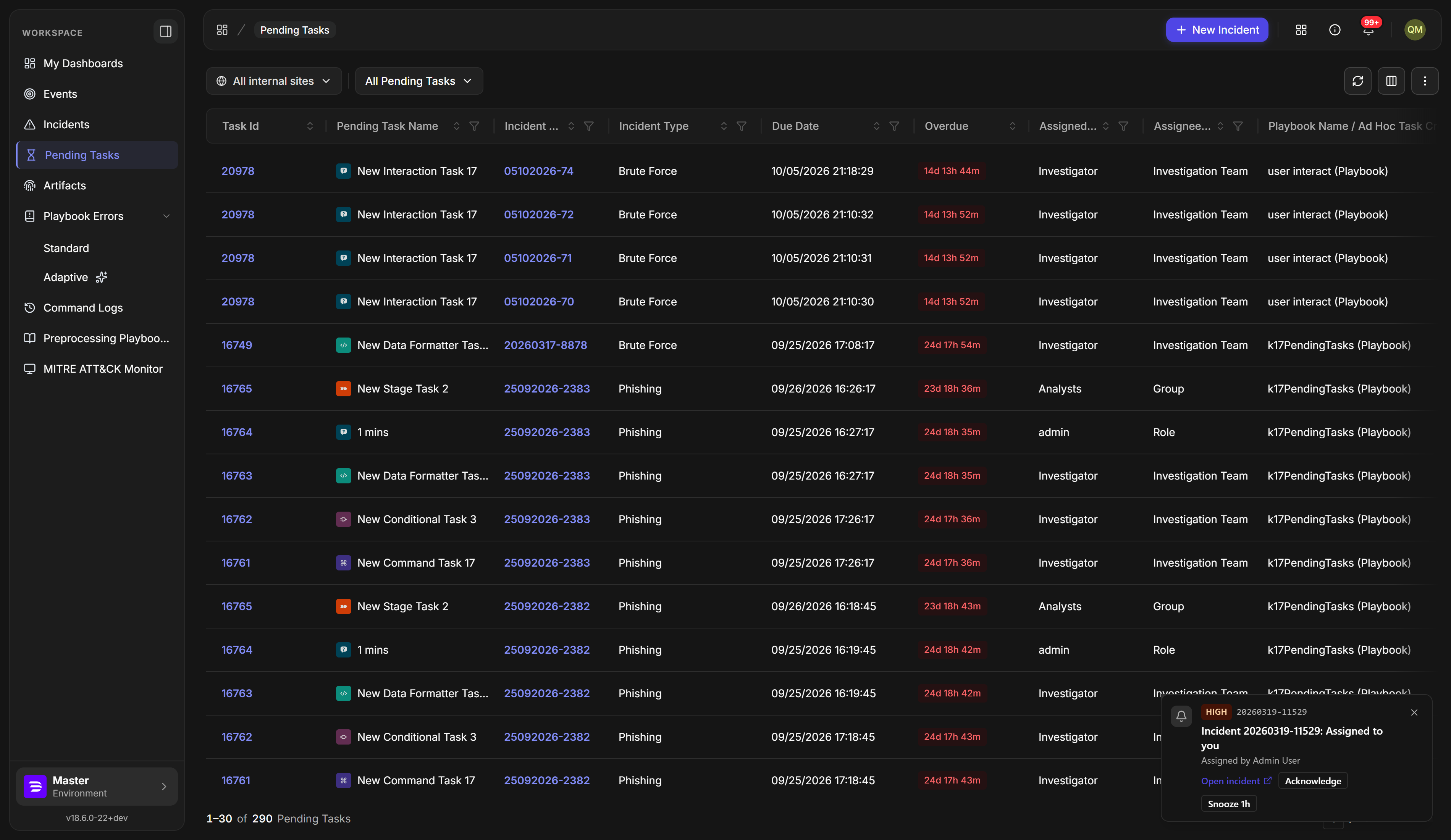Filter the Due Date column
This screenshot has width=1451, height=840.
(894, 126)
